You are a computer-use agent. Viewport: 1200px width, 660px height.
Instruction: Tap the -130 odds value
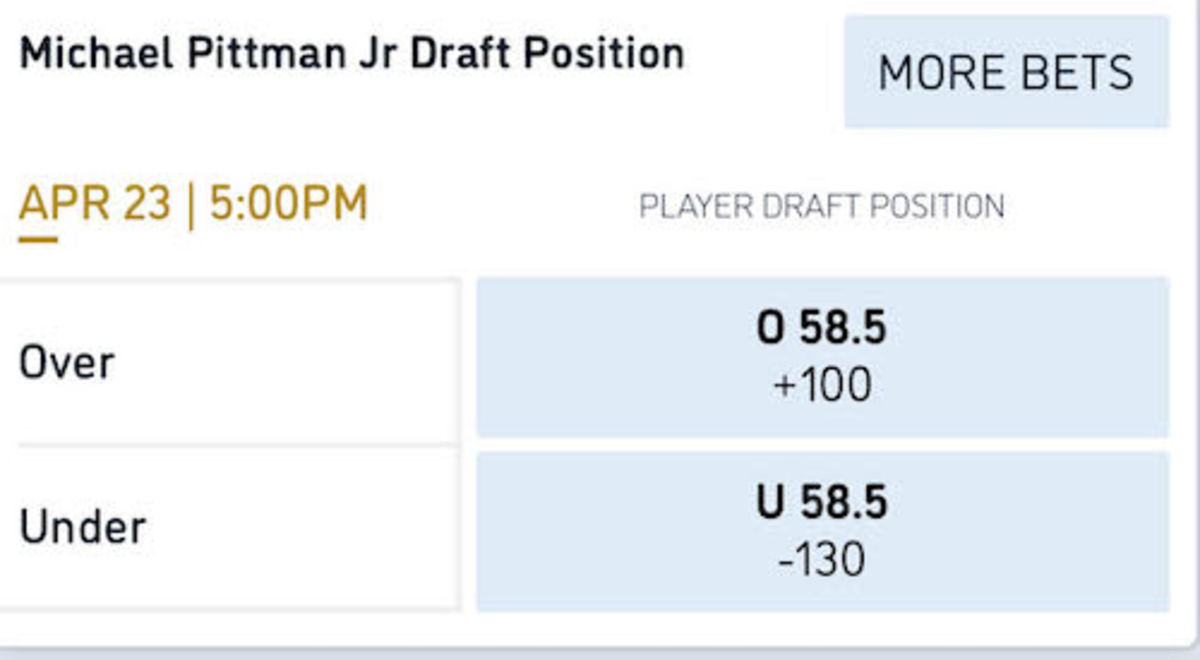822,560
